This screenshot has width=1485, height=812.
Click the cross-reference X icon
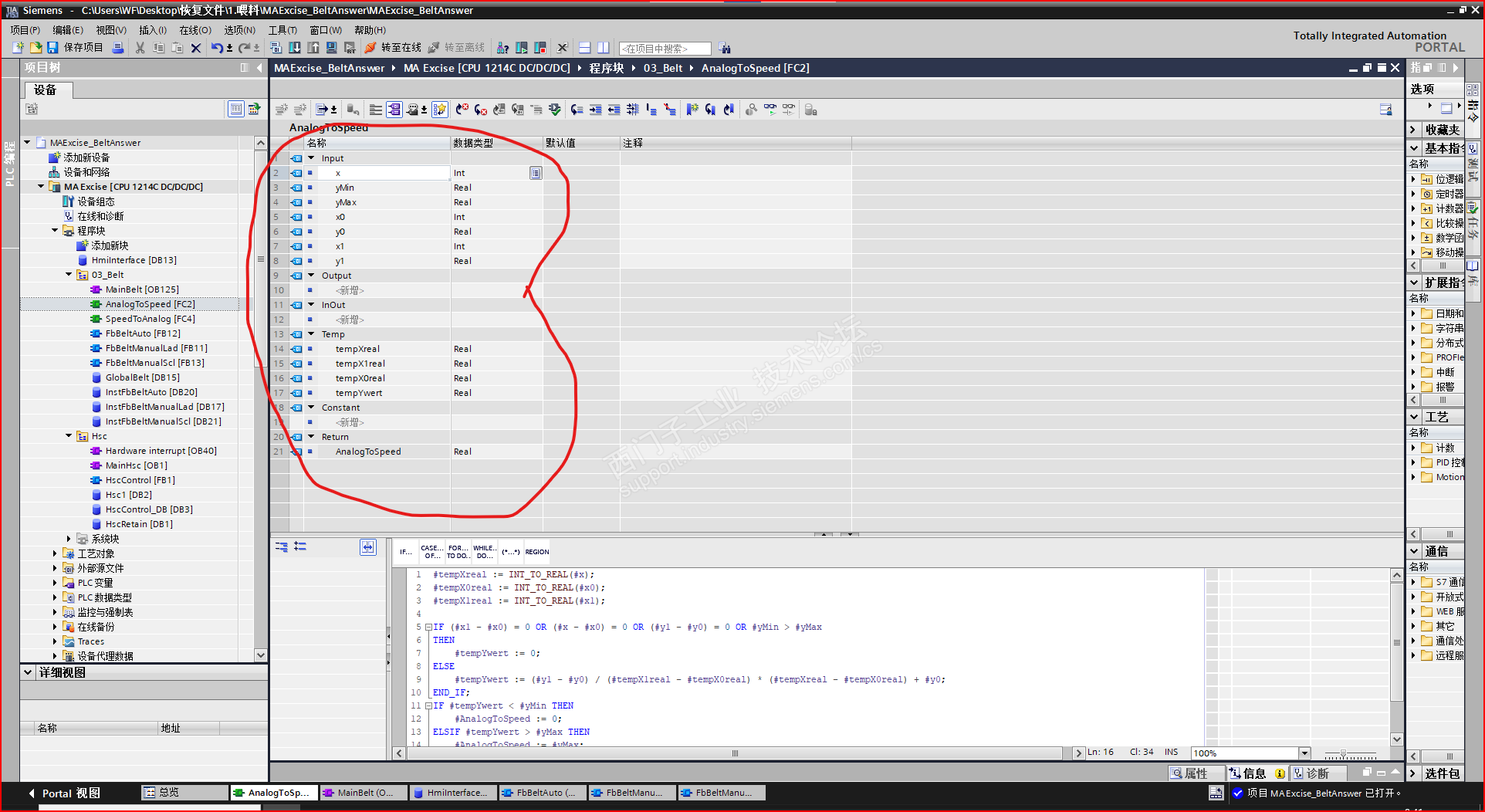(x=563, y=48)
